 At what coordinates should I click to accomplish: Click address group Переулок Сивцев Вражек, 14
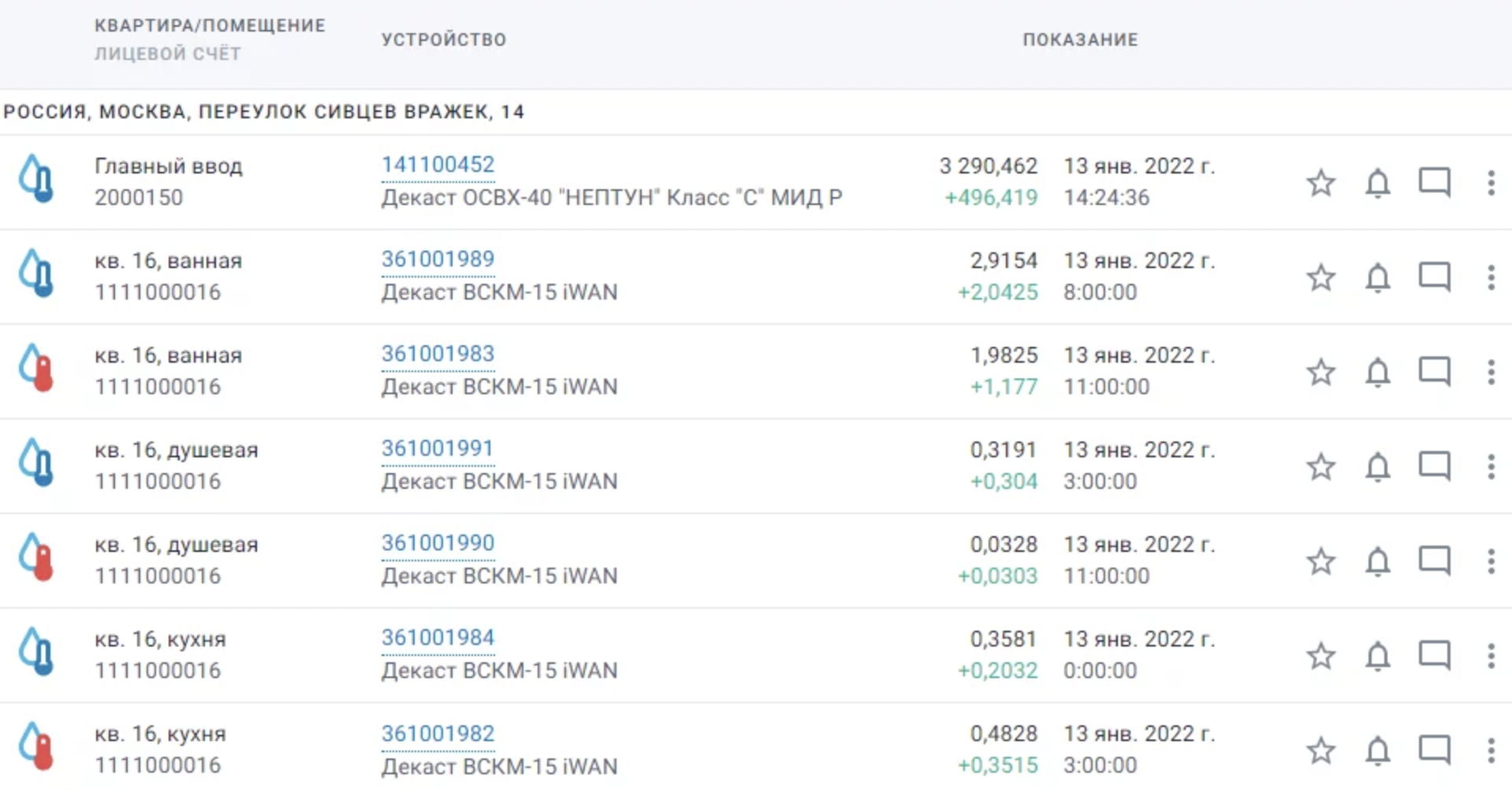click(264, 112)
